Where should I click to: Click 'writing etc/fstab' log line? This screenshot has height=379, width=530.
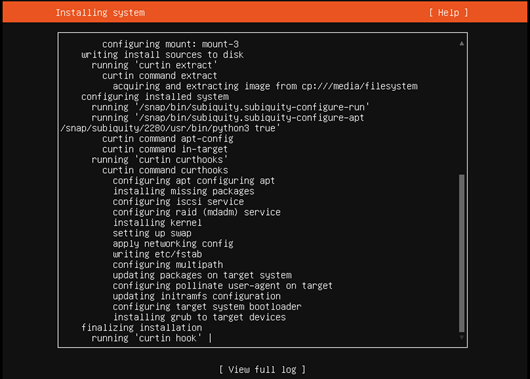pos(157,254)
